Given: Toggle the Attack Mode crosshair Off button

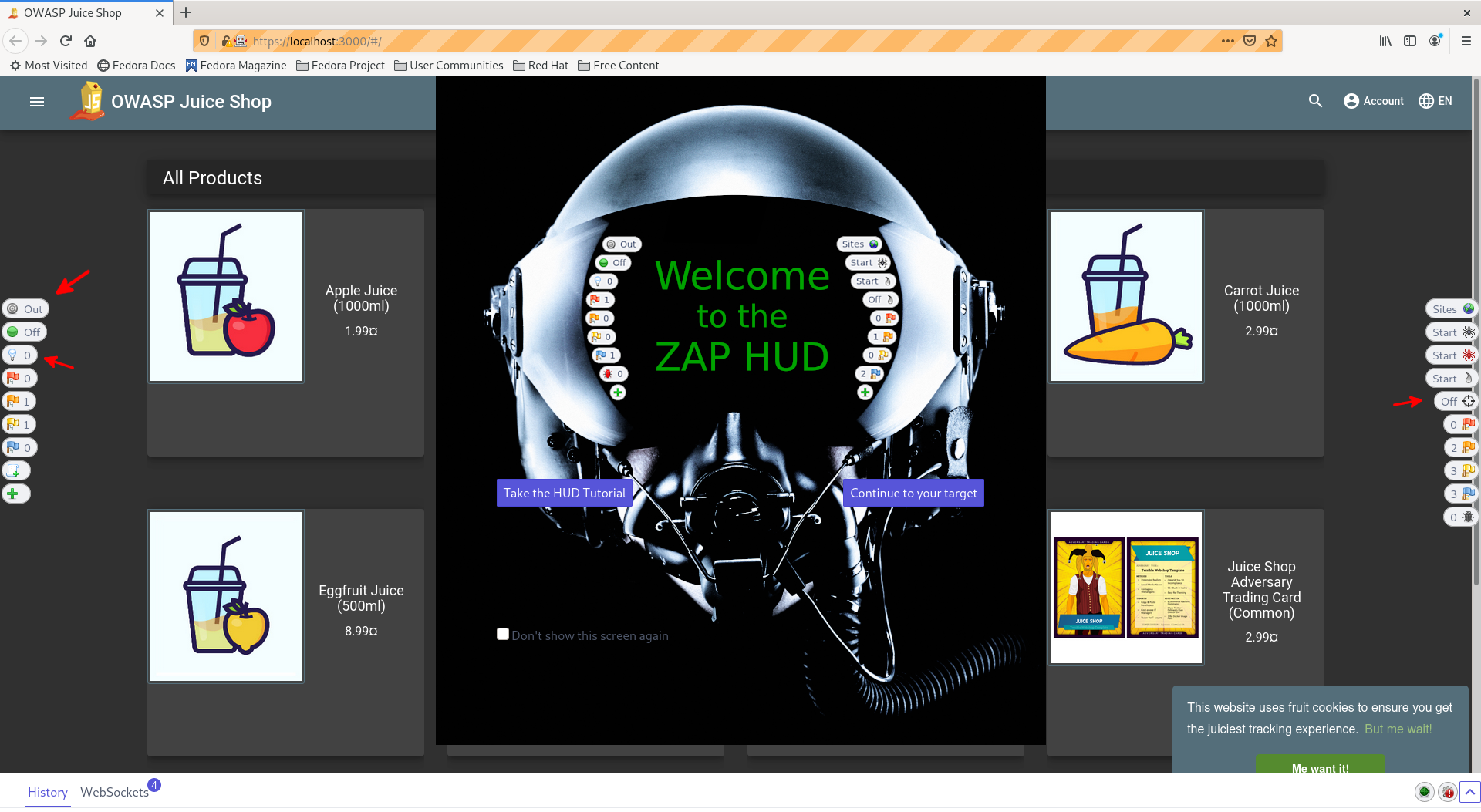Looking at the screenshot, I should point(1456,402).
